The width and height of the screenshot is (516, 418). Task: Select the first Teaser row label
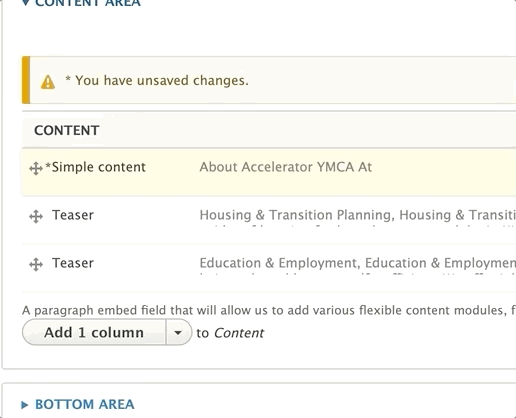(73, 215)
